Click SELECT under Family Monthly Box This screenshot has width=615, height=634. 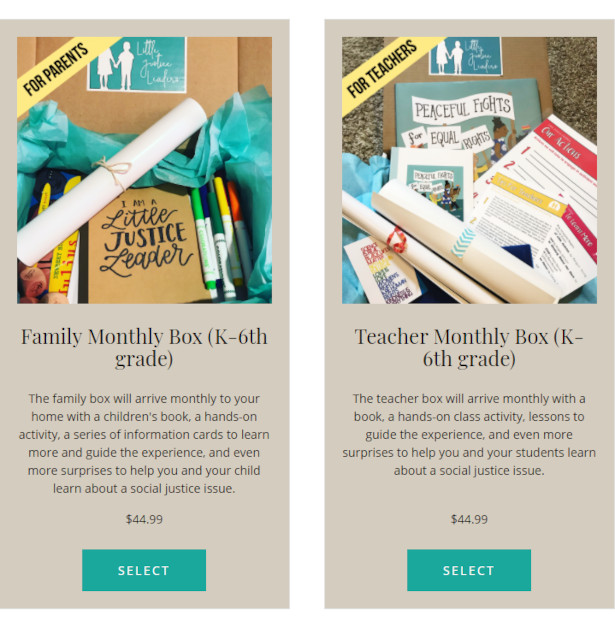click(144, 570)
